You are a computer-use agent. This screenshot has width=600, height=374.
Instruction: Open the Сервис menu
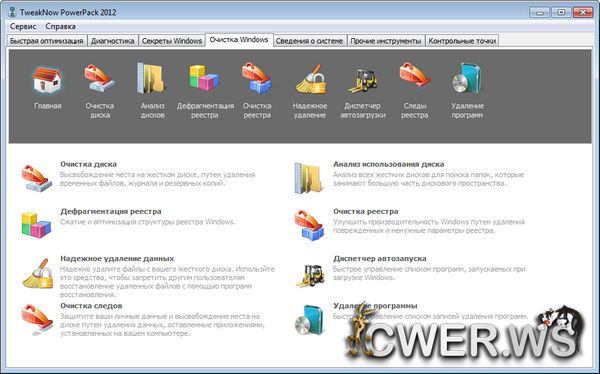(23, 26)
